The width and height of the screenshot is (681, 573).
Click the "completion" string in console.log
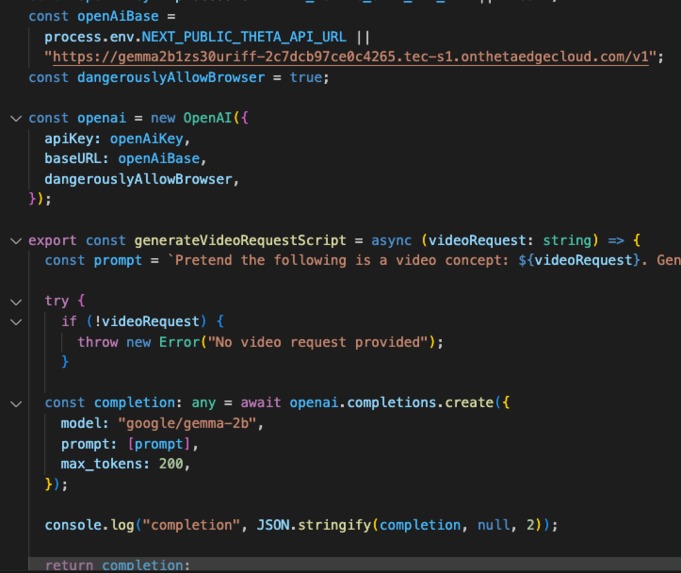191,525
